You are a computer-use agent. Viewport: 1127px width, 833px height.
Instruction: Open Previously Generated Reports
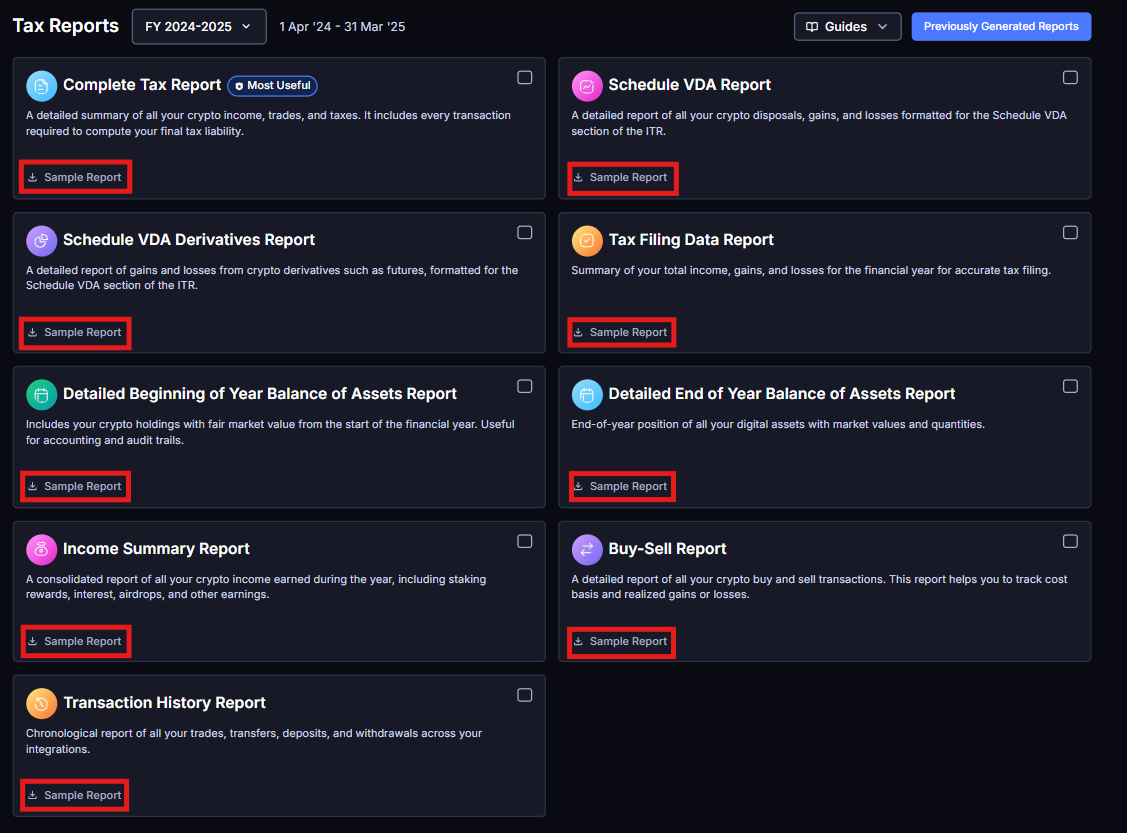(1001, 27)
